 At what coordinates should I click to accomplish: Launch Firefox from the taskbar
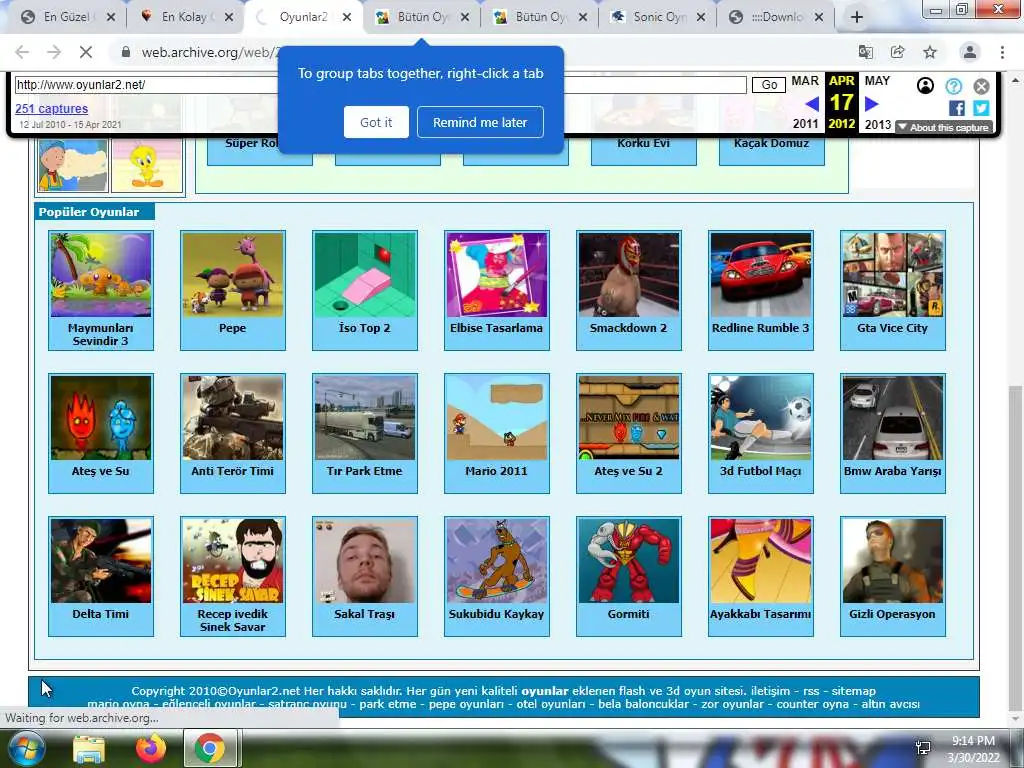coord(151,748)
